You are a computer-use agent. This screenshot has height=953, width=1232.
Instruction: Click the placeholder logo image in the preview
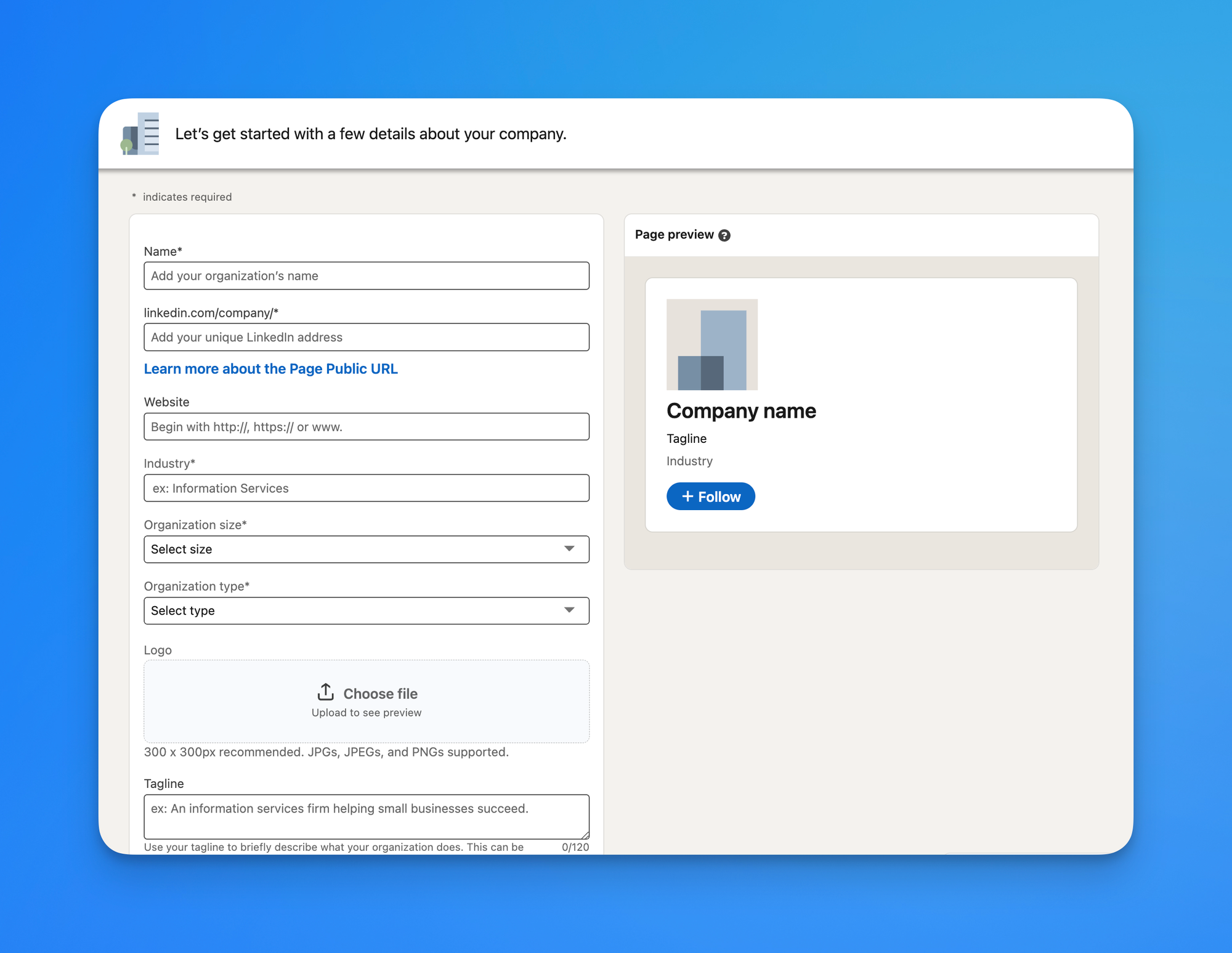coord(712,344)
